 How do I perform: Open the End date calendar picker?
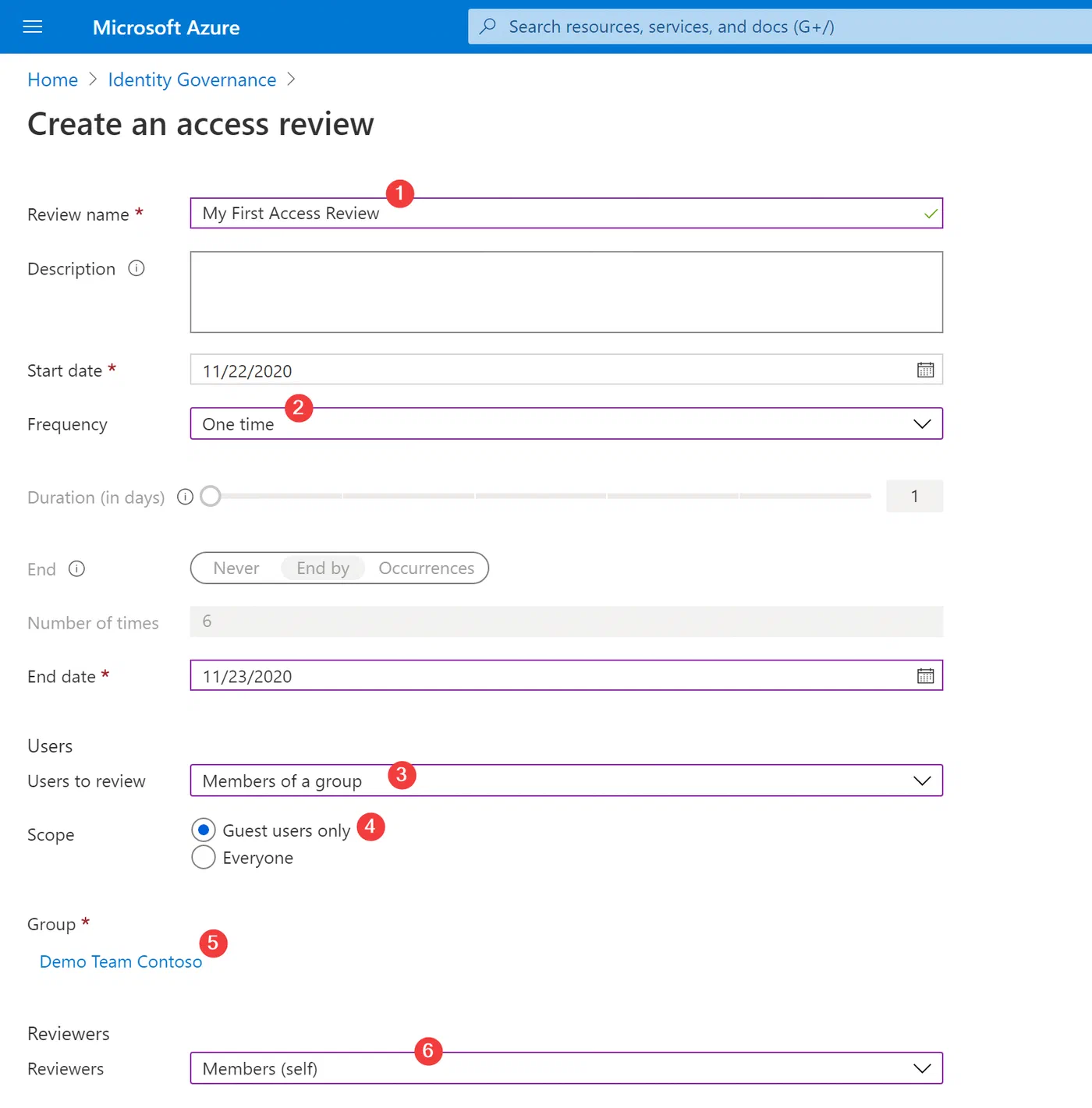click(925, 675)
